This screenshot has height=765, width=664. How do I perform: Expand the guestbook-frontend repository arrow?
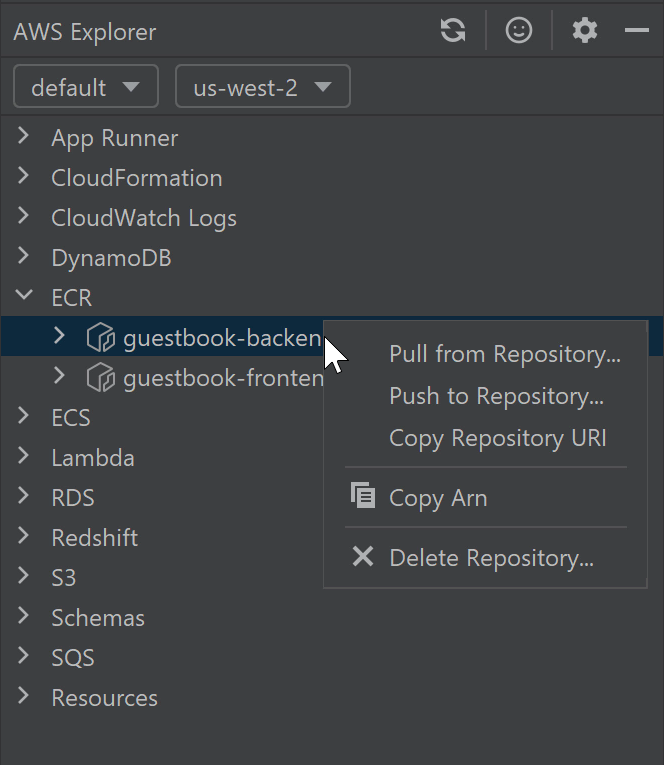click(x=59, y=377)
